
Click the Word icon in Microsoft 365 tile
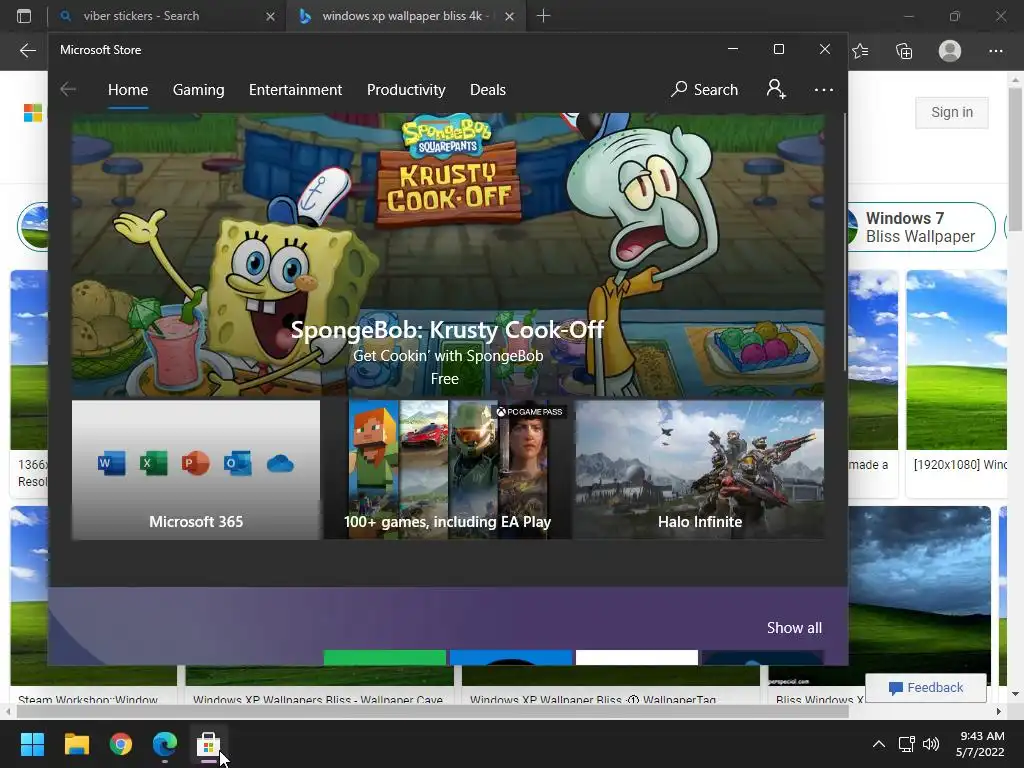pyautogui.click(x=112, y=464)
